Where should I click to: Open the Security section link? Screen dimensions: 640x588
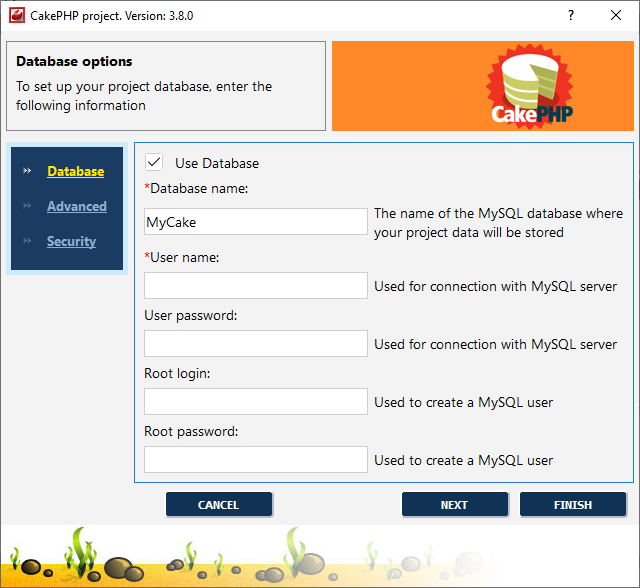71,241
